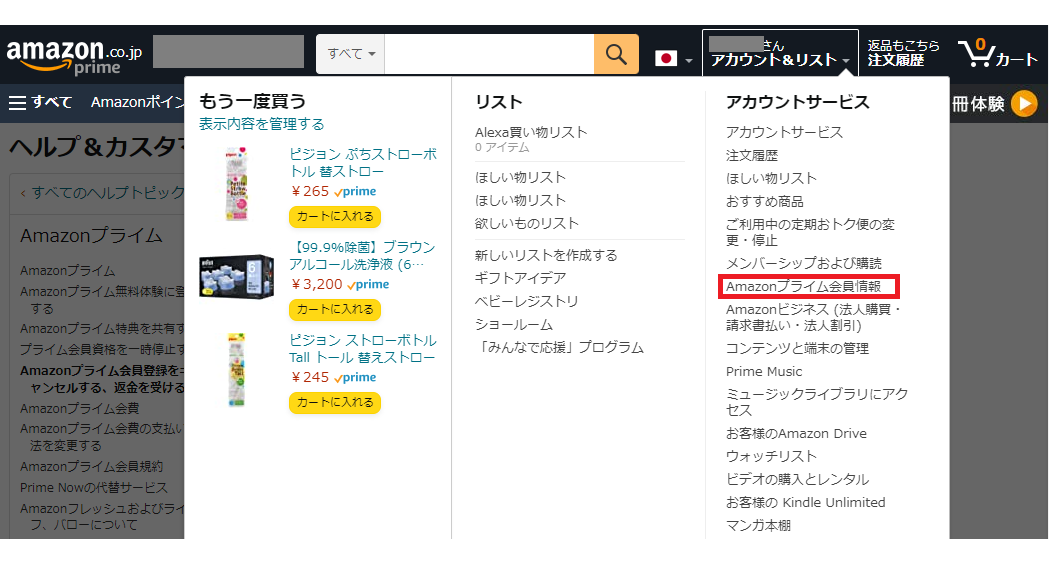The height and width of the screenshot is (564, 1049).
Task: Add ¥3,200 Braun item to cart
Action: [335, 310]
